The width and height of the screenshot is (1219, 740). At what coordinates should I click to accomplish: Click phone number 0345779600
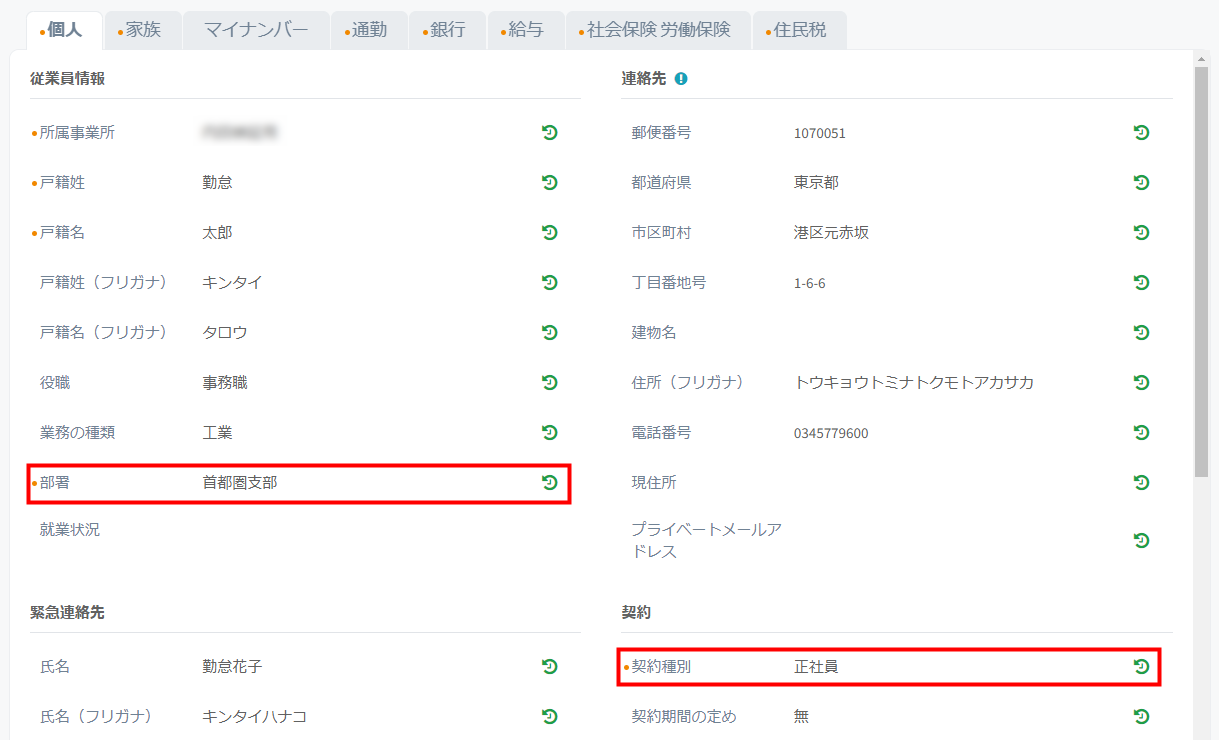[831, 433]
